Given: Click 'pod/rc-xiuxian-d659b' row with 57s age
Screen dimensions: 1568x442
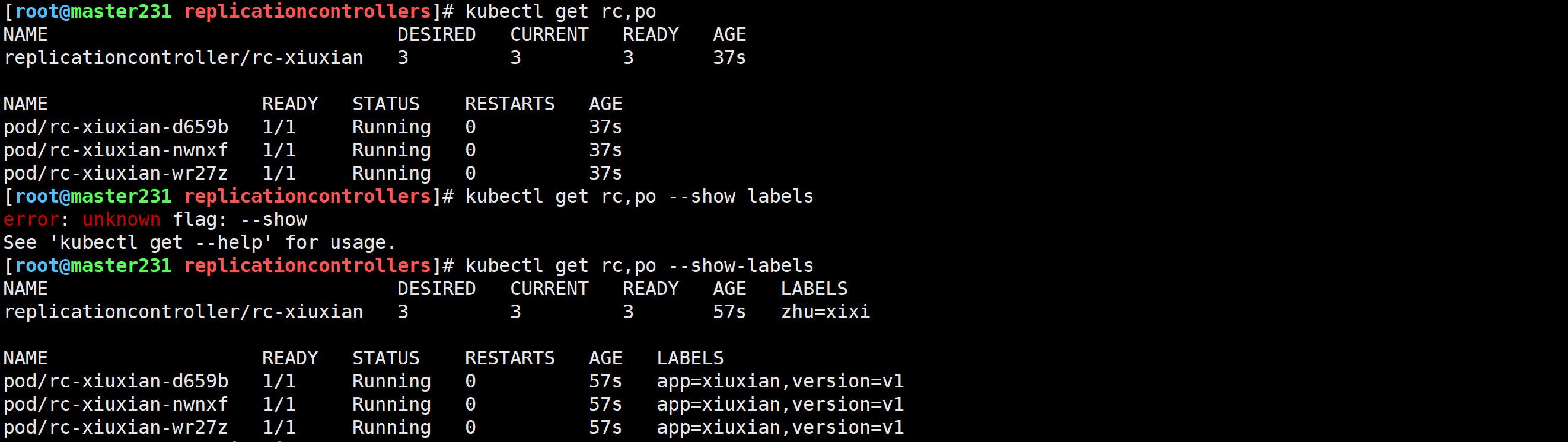Looking at the screenshot, I should [454, 381].
